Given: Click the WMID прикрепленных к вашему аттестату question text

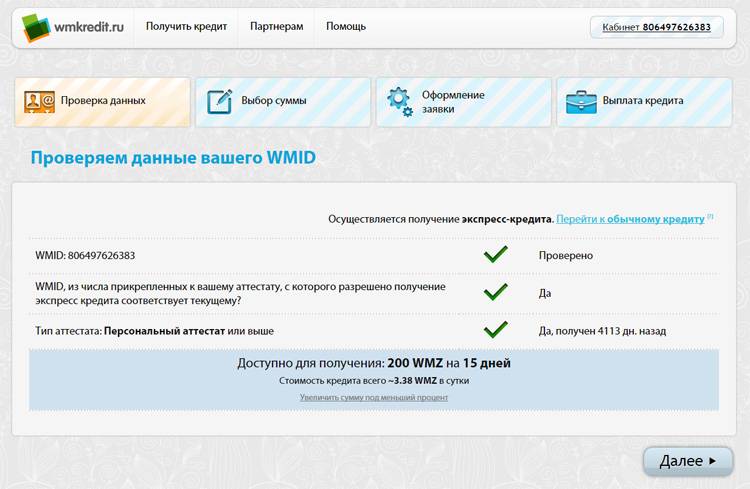Looking at the screenshot, I should click(240, 294).
